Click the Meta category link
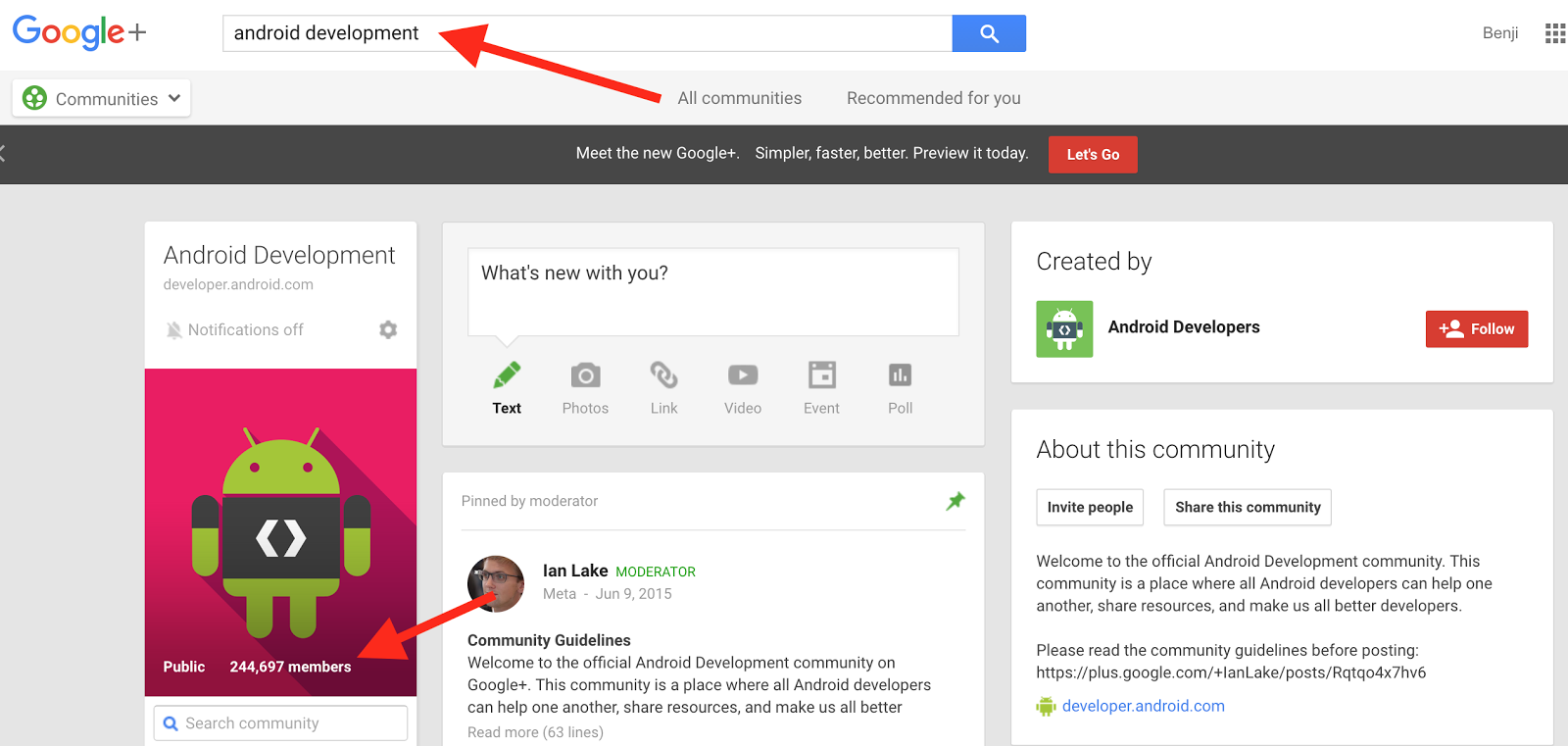 [560, 594]
